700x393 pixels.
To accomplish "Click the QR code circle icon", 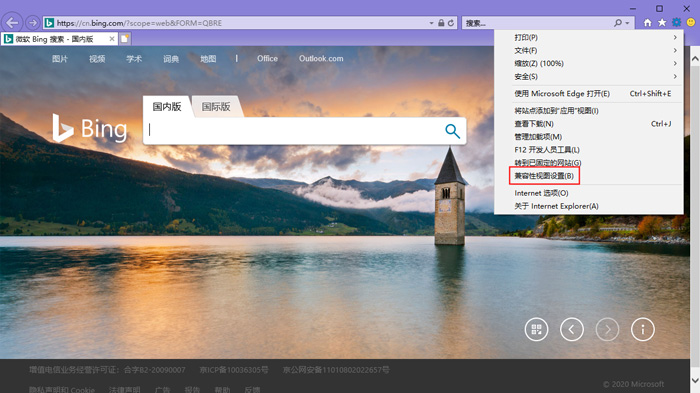I will [x=536, y=330].
